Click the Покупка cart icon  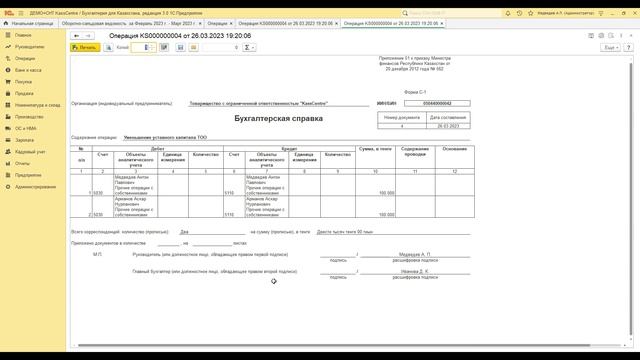[8, 82]
